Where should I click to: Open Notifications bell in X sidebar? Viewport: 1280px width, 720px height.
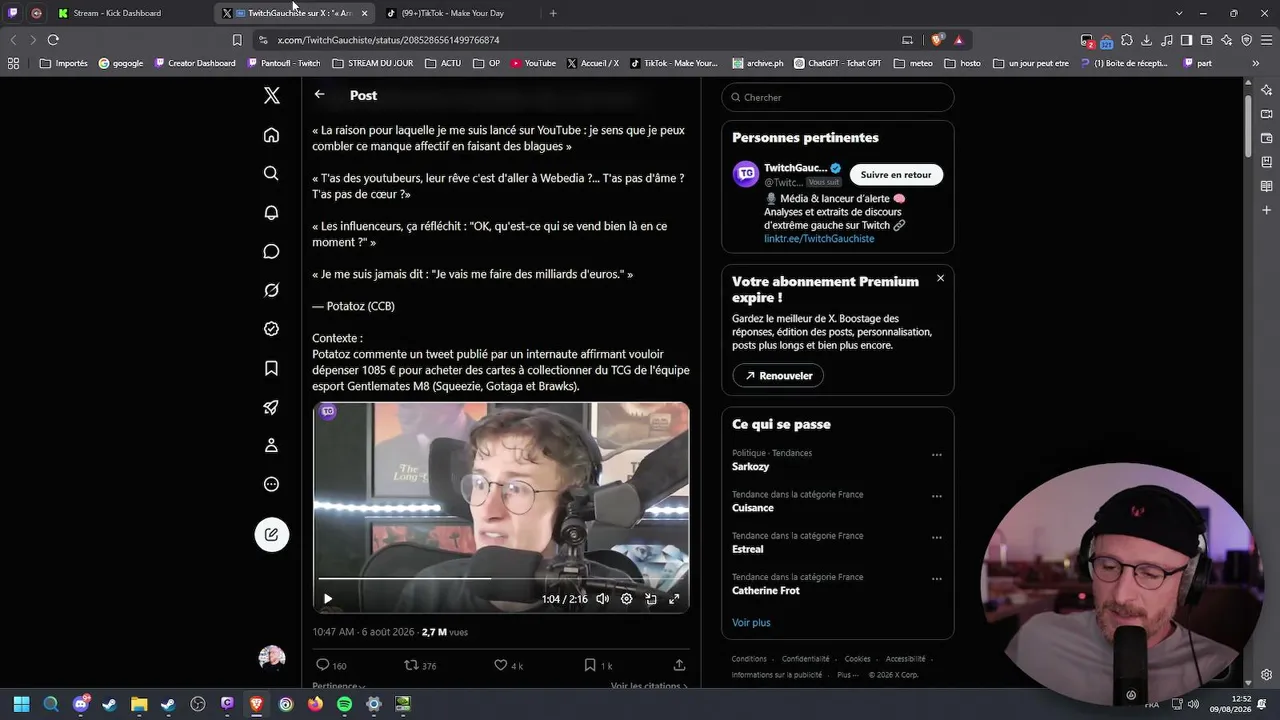271,213
